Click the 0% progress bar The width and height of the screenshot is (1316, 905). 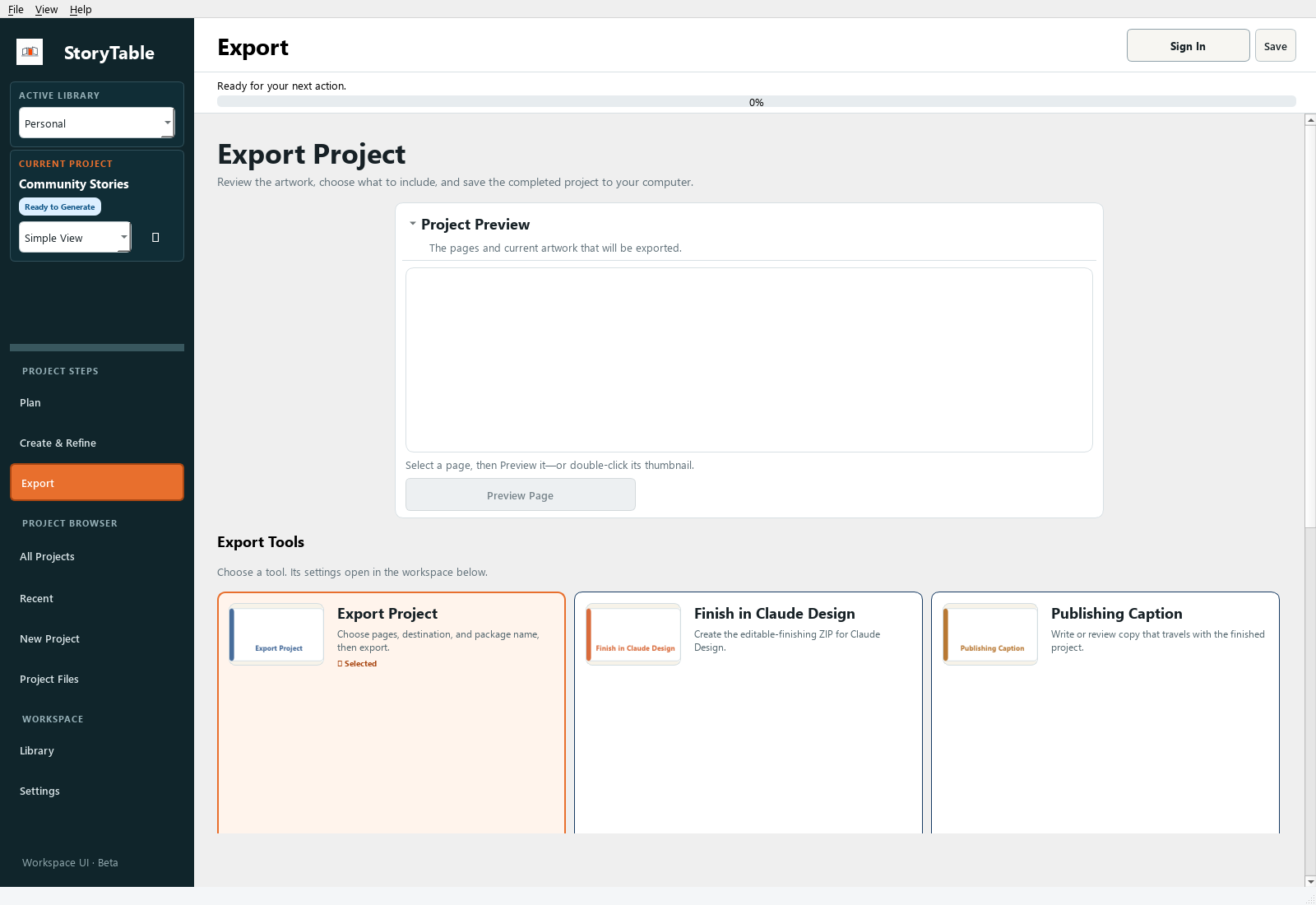pos(757,102)
